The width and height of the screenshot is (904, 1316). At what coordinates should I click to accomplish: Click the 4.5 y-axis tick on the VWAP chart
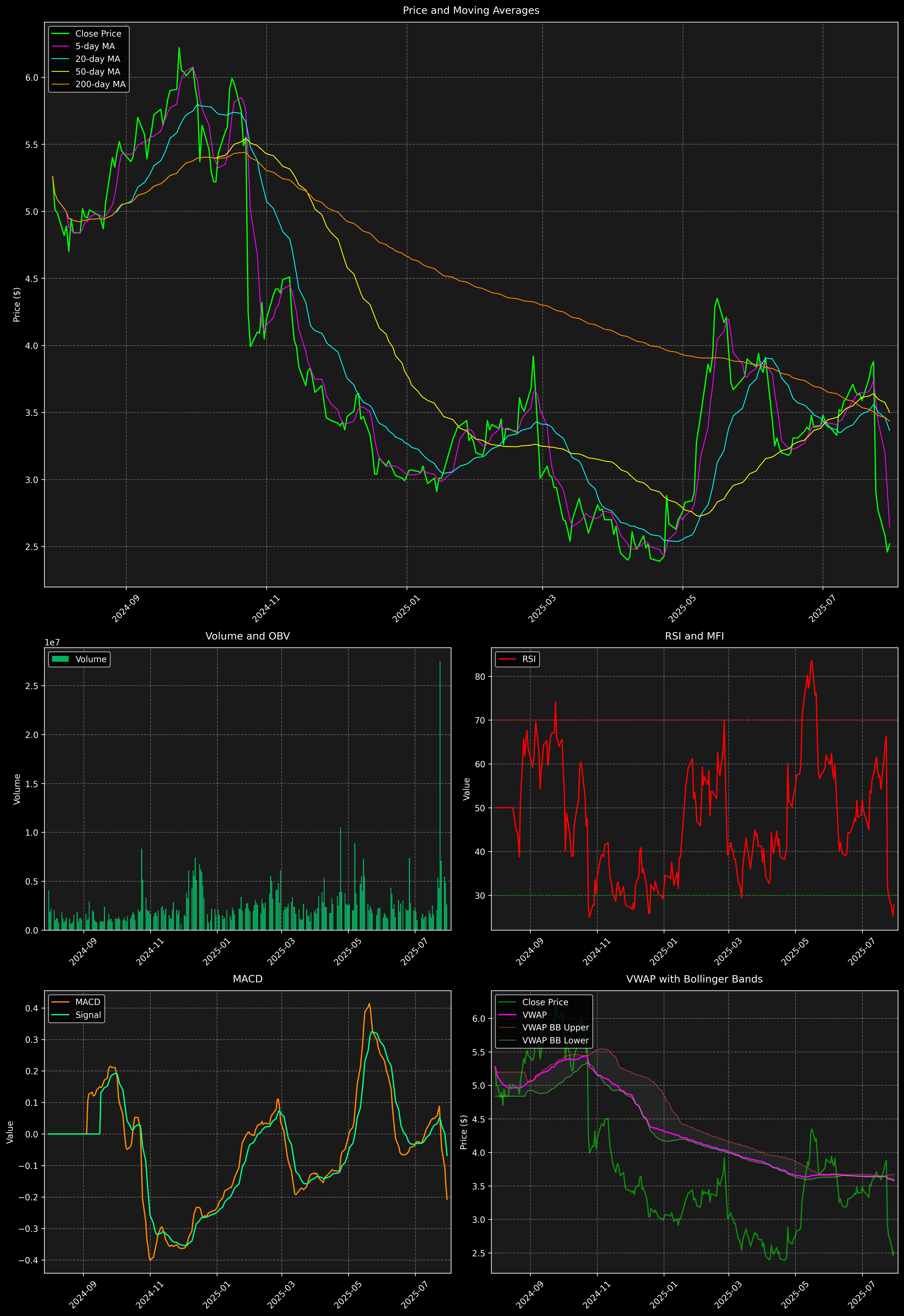click(x=479, y=1119)
